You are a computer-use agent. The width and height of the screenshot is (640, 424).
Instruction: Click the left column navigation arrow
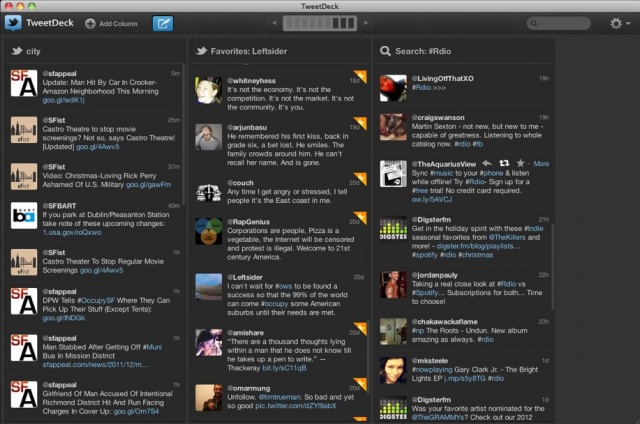coord(274,23)
